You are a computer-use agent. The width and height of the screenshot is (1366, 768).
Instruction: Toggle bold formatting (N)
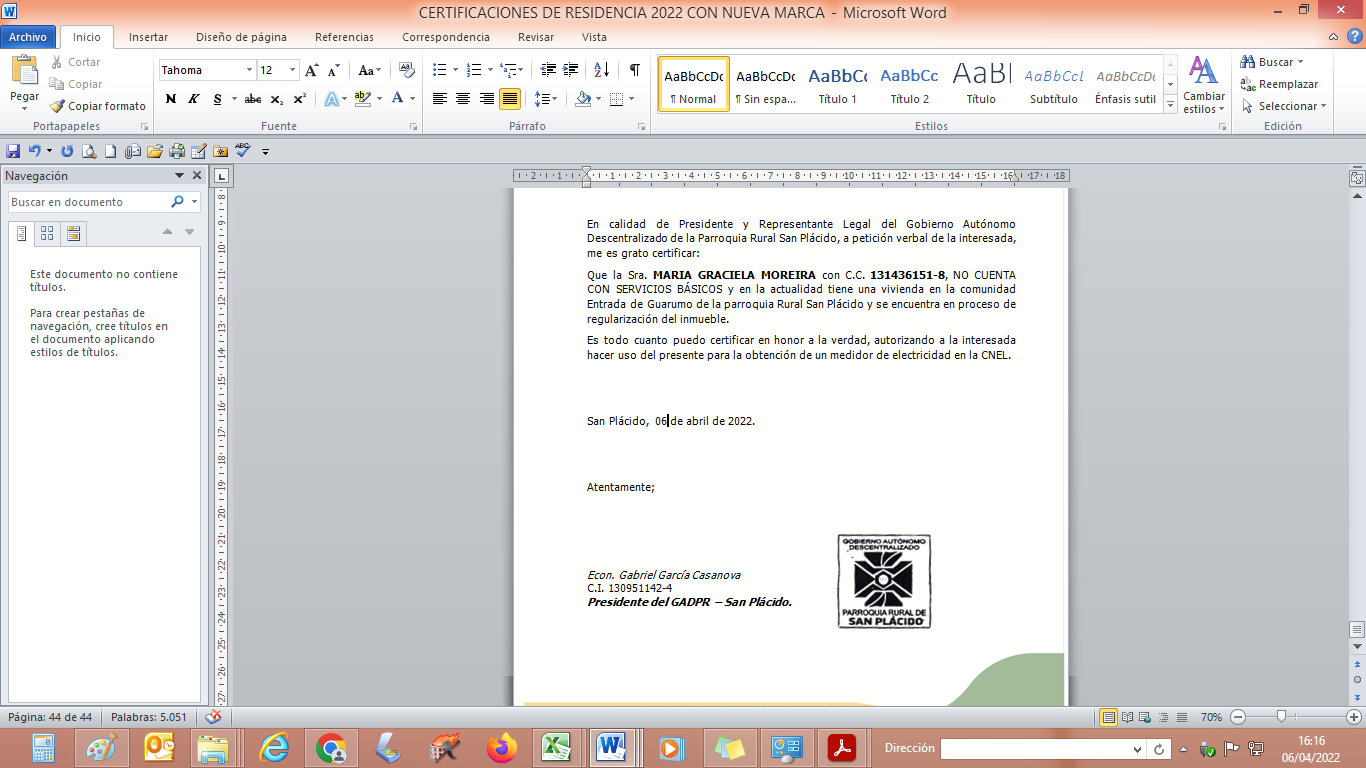(170, 99)
